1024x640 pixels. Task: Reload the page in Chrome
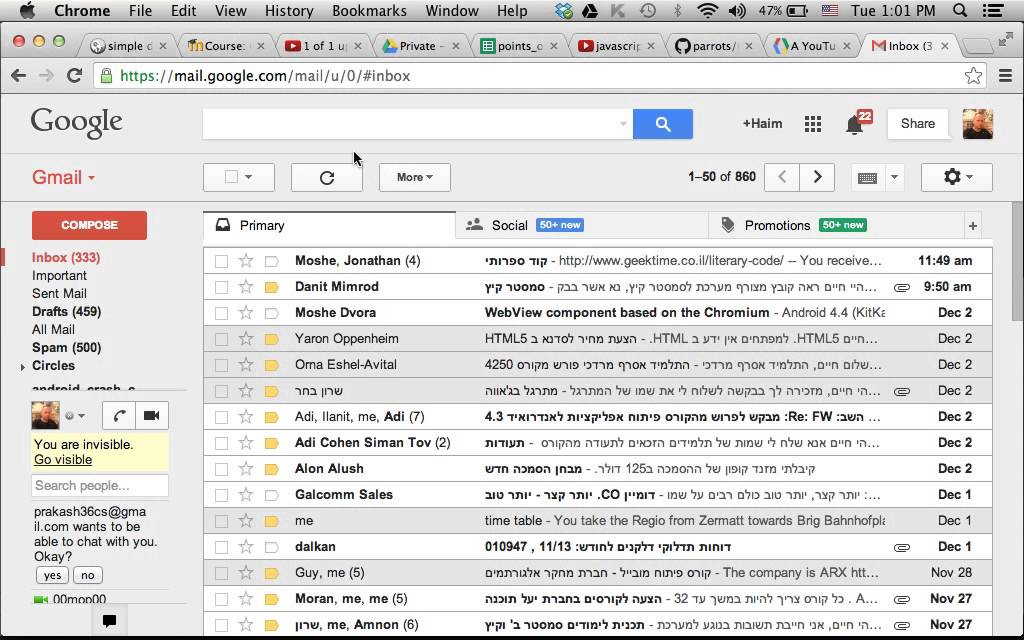click(74, 76)
